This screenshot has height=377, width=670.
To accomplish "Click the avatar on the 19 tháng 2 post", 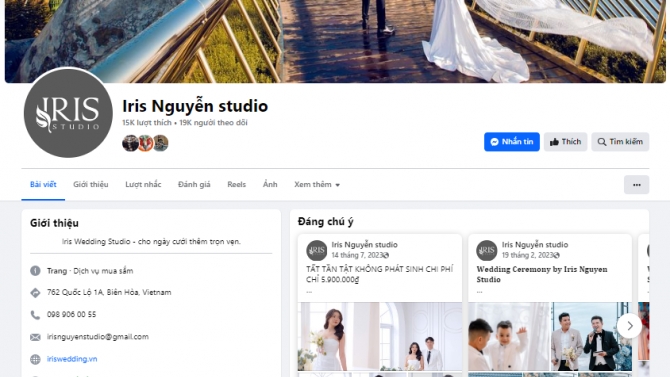I will click(x=487, y=250).
